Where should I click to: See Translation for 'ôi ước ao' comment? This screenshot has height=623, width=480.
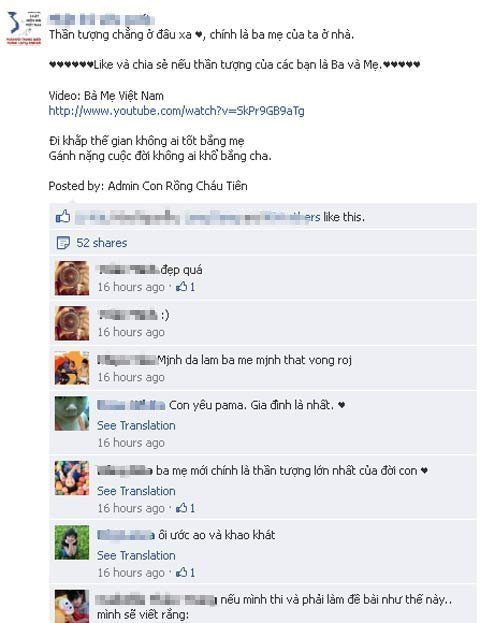click(x=136, y=555)
